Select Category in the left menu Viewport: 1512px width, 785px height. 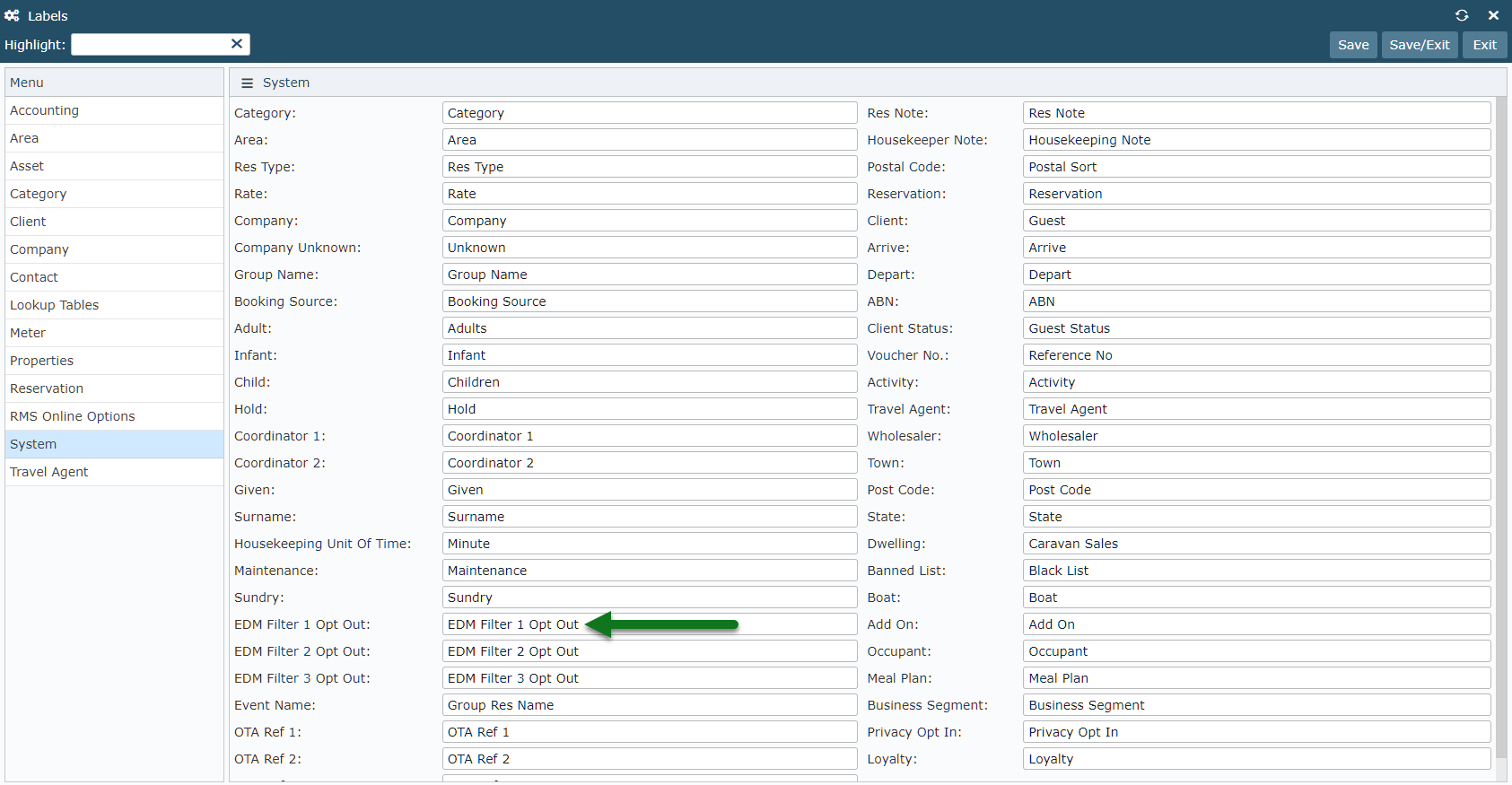114,194
